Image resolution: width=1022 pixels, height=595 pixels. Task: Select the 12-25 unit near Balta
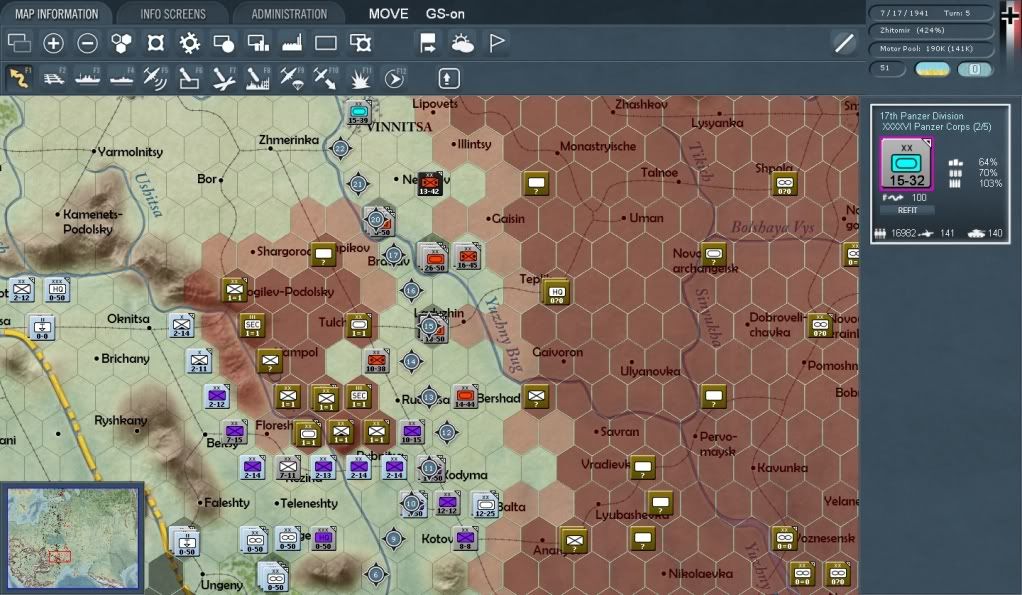484,504
